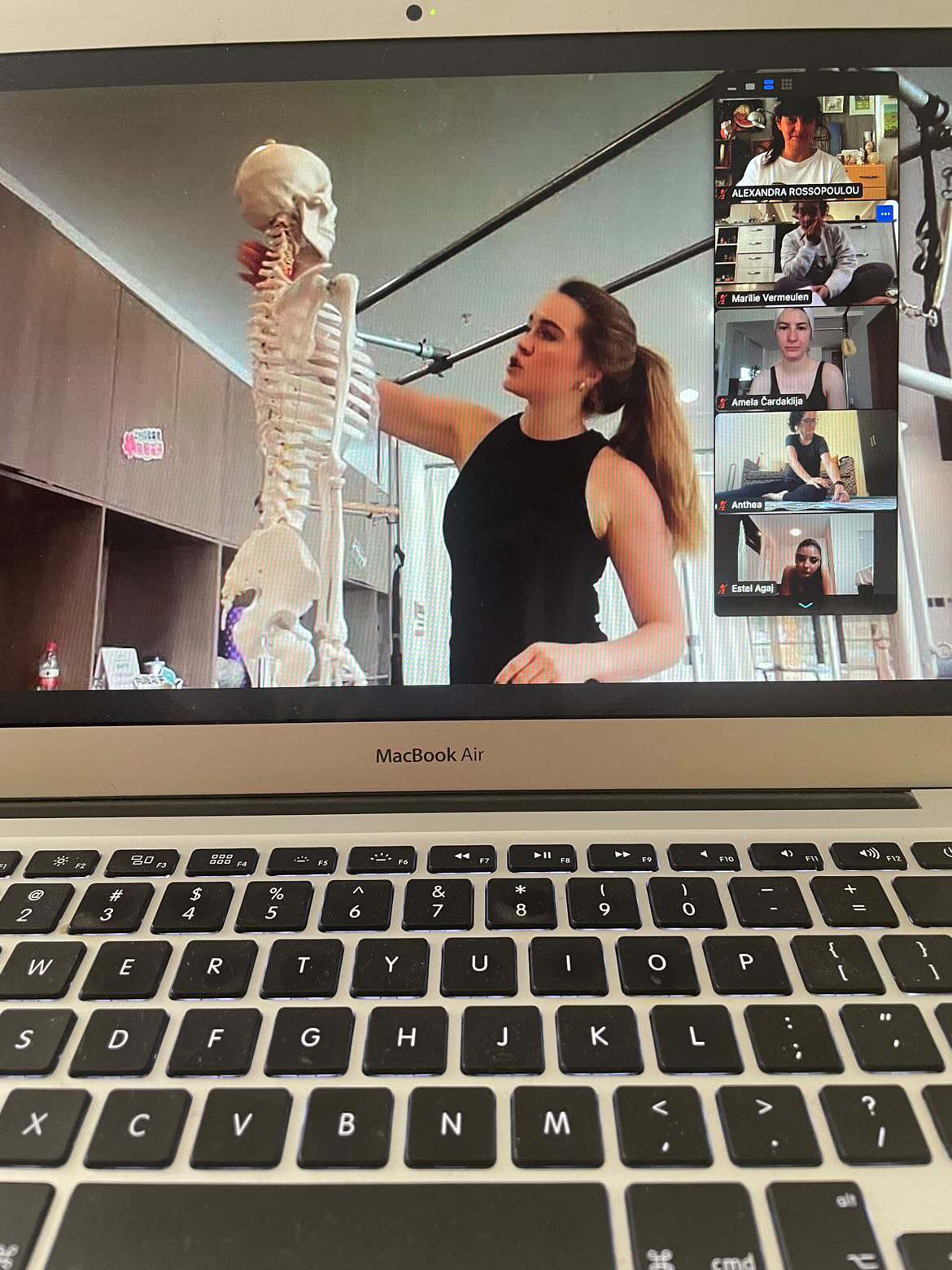Screen dimensions: 952x1270
Task: Select Estel Agaj's video thumbnail
Action: click(806, 555)
